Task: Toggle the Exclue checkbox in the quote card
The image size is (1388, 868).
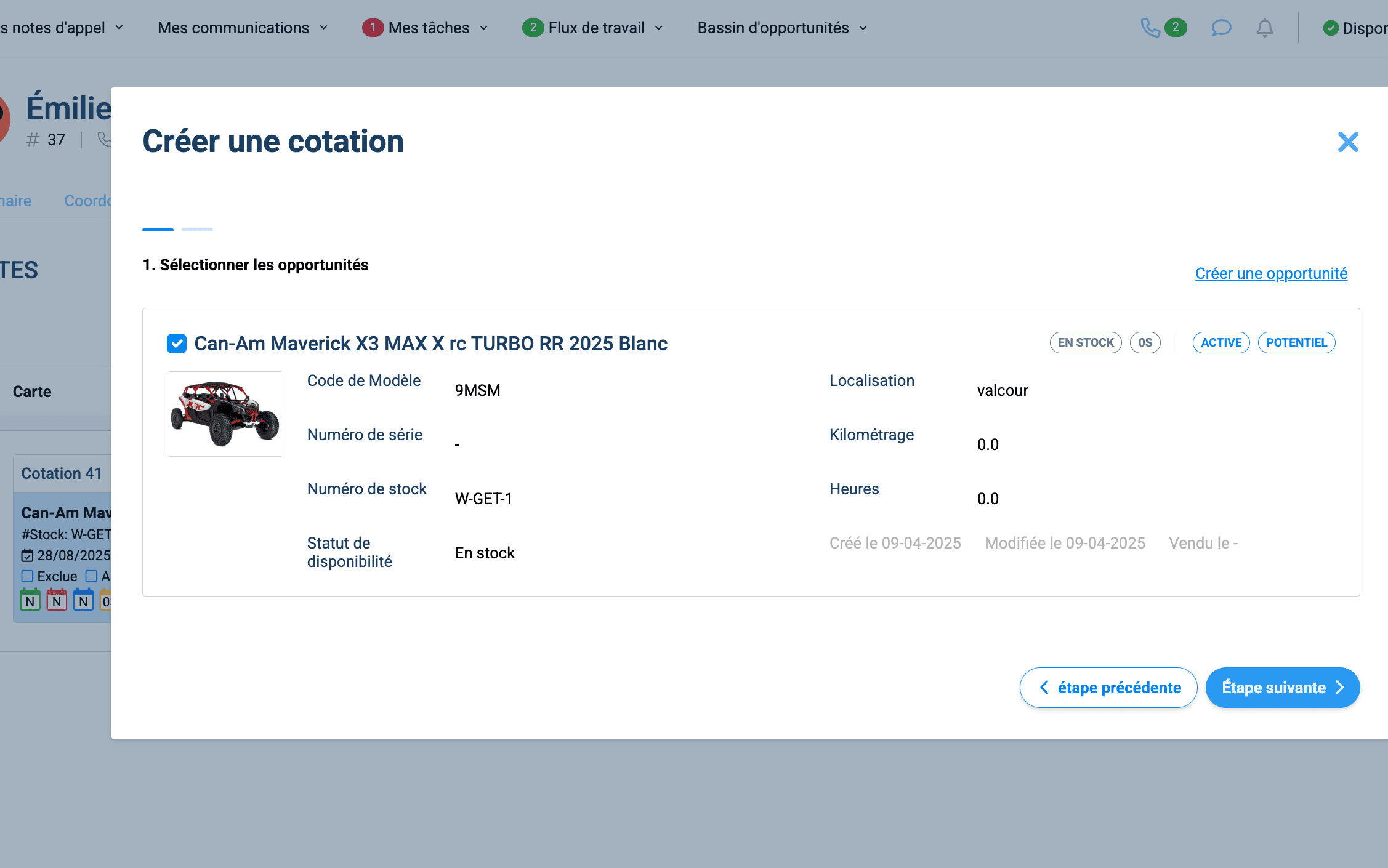Action: tap(27, 576)
